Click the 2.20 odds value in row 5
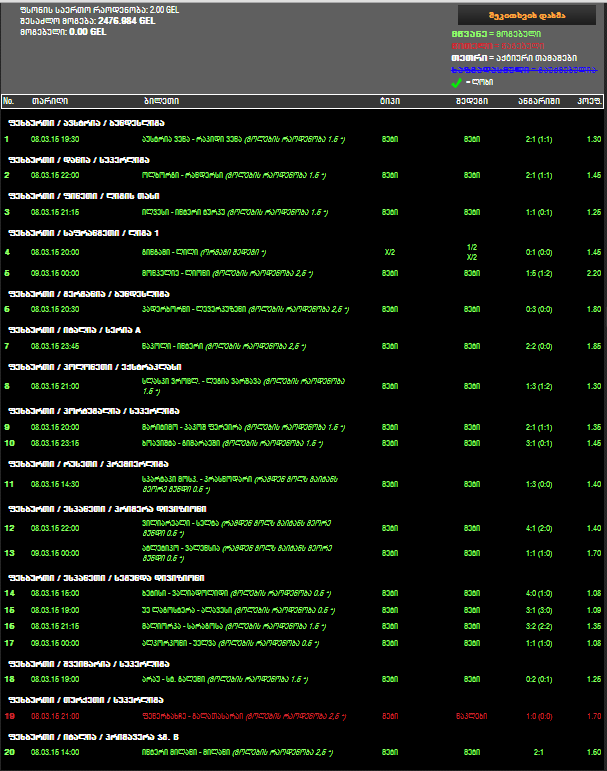Viewport: 607px width, 771px height. [593, 273]
